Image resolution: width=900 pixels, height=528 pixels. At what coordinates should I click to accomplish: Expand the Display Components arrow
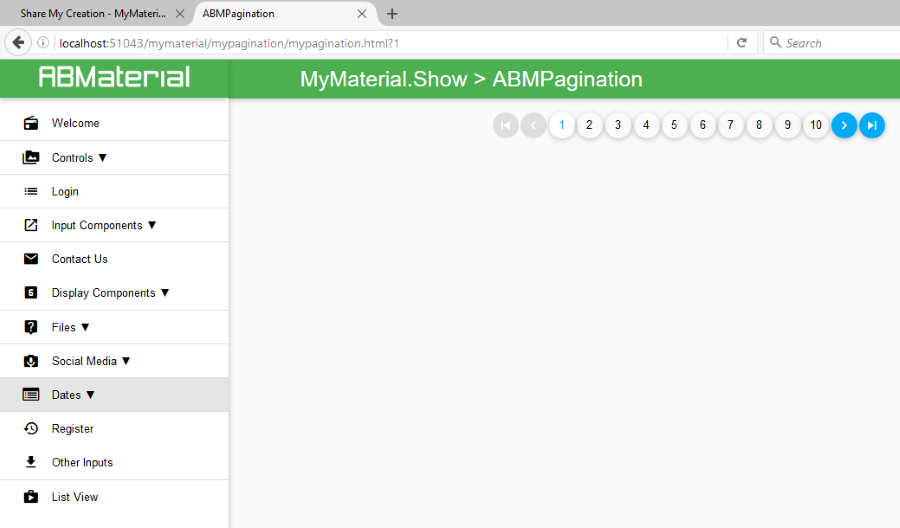click(165, 293)
